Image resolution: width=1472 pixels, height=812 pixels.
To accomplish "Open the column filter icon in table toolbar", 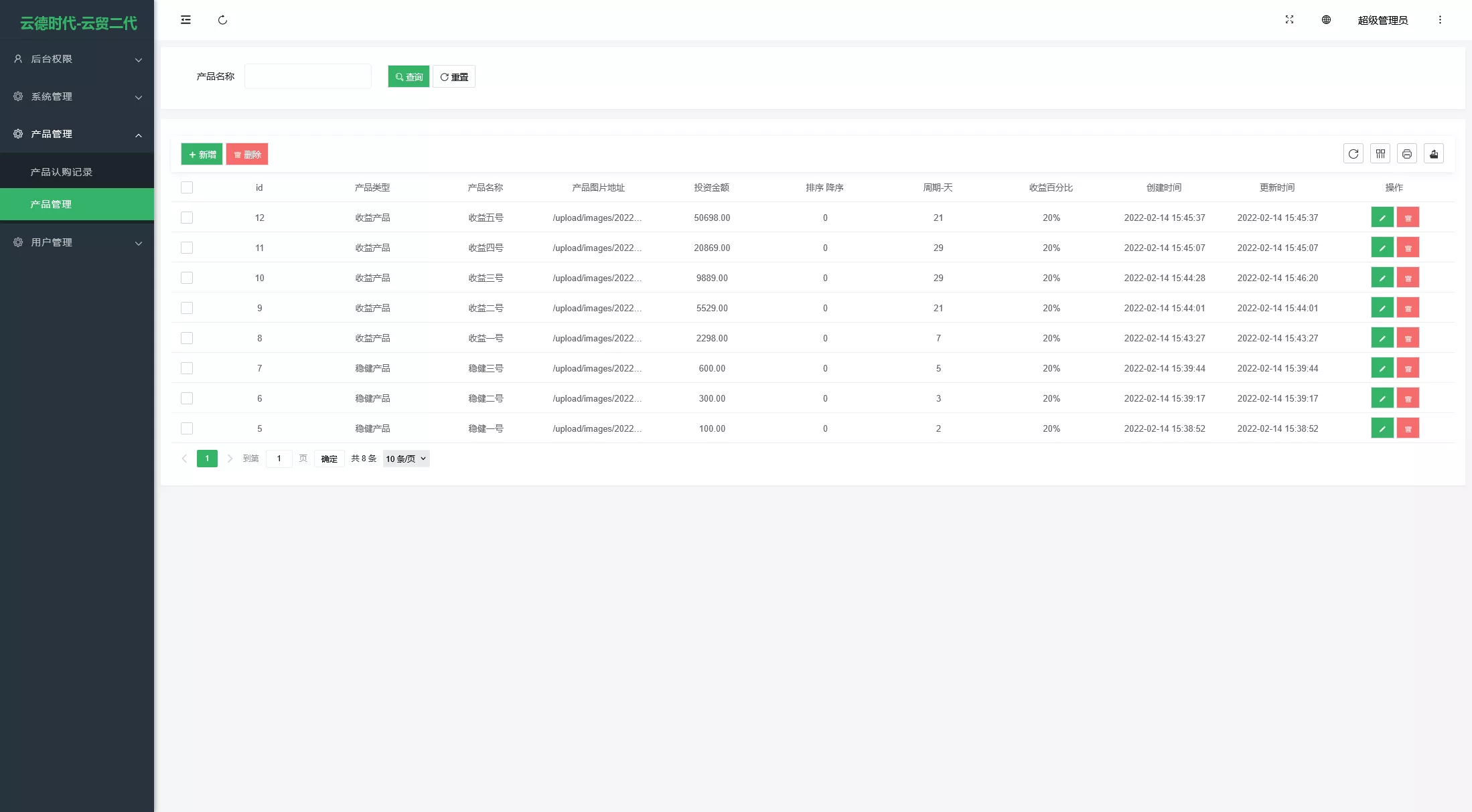I will [1380, 154].
